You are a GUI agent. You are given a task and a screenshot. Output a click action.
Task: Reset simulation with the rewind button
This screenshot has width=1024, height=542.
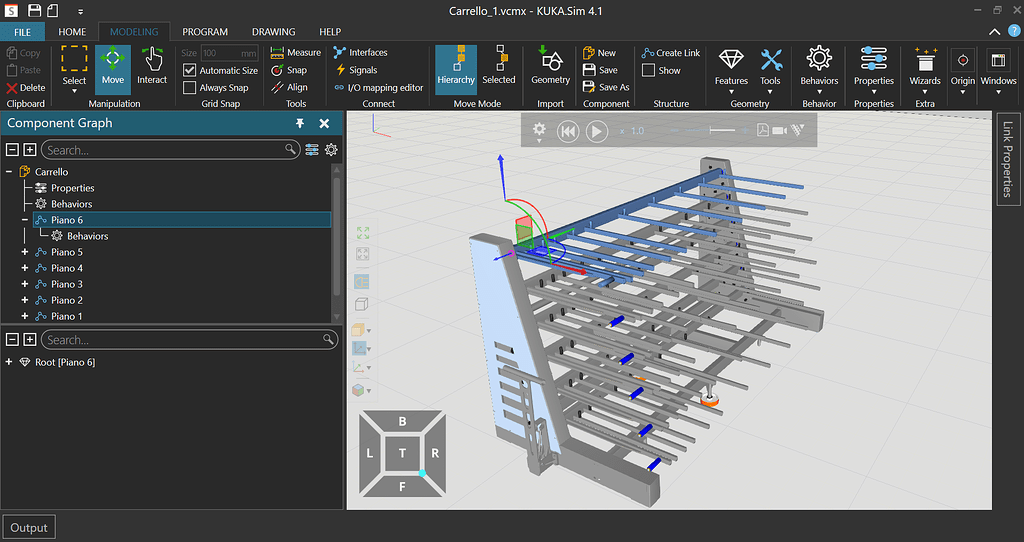click(568, 131)
